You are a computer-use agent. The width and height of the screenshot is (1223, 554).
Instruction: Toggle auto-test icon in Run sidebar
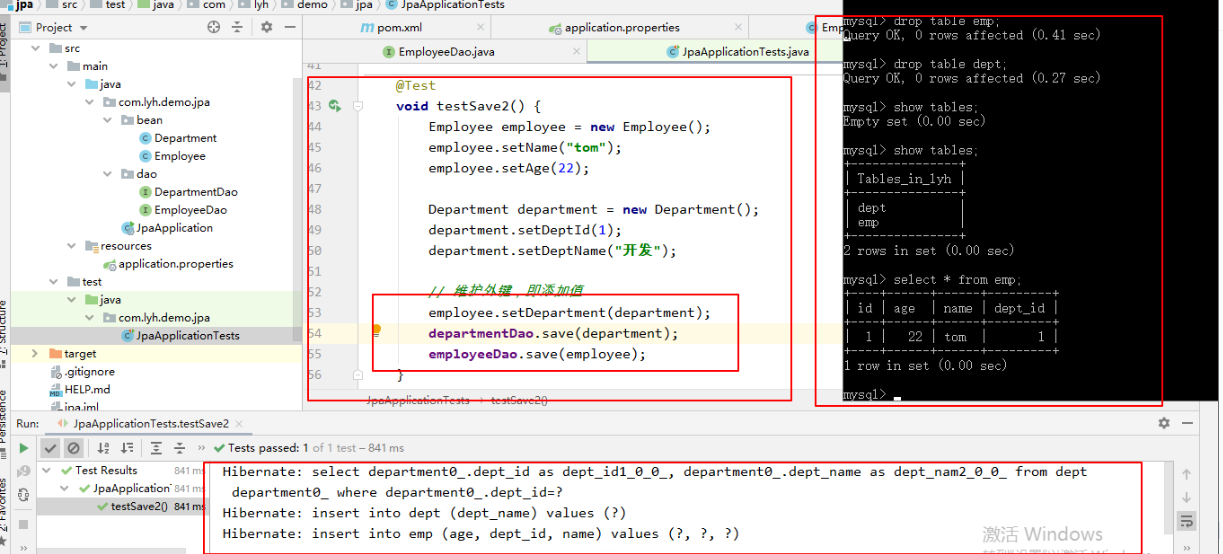tap(22, 494)
